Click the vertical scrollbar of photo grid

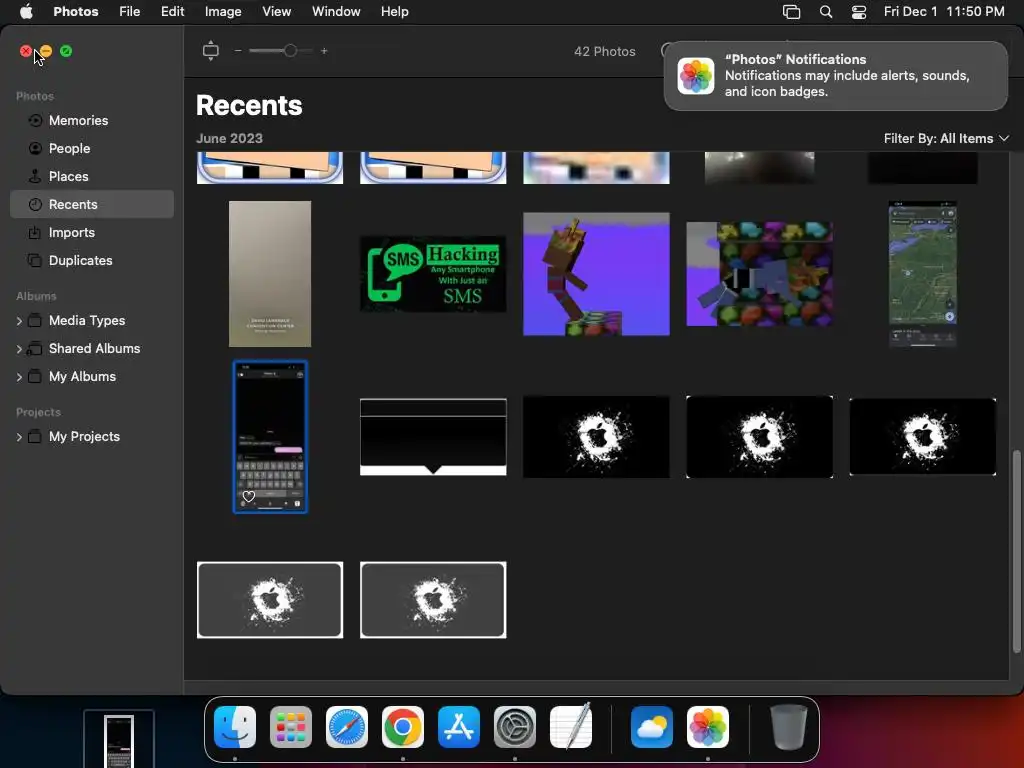pyautogui.click(x=1016, y=552)
